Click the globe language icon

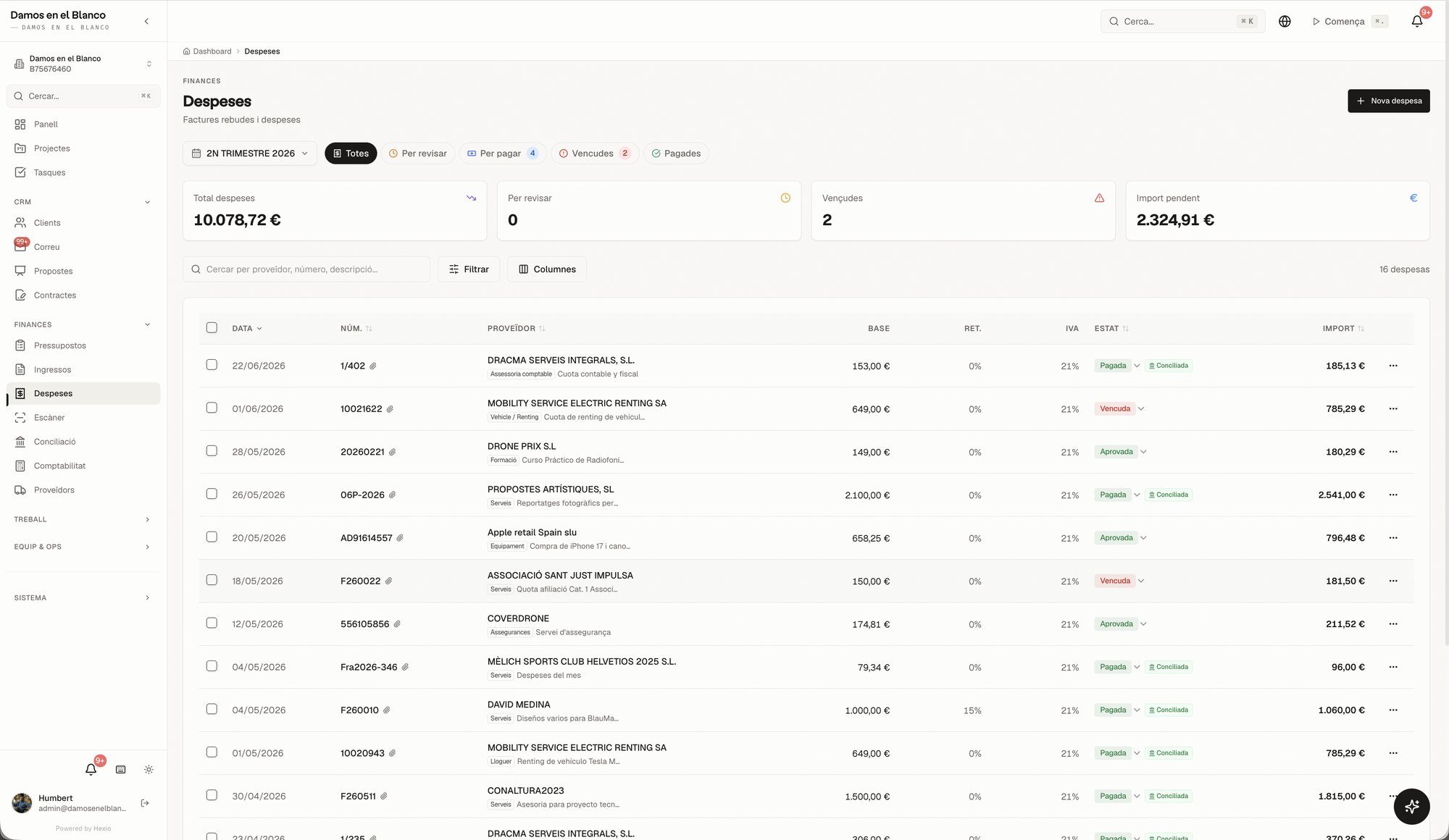pyautogui.click(x=1285, y=21)
